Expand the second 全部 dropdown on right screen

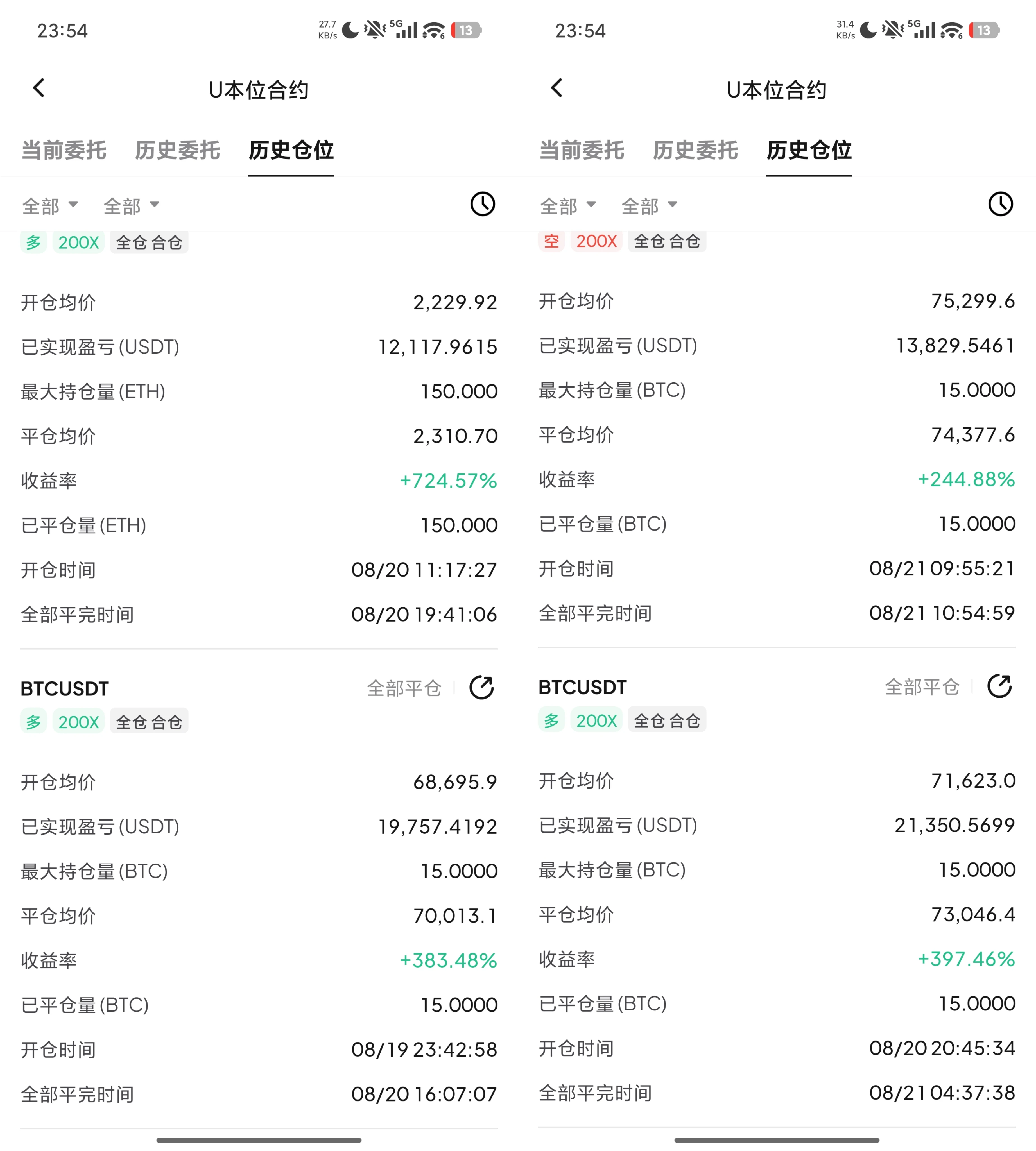(650, 205)
